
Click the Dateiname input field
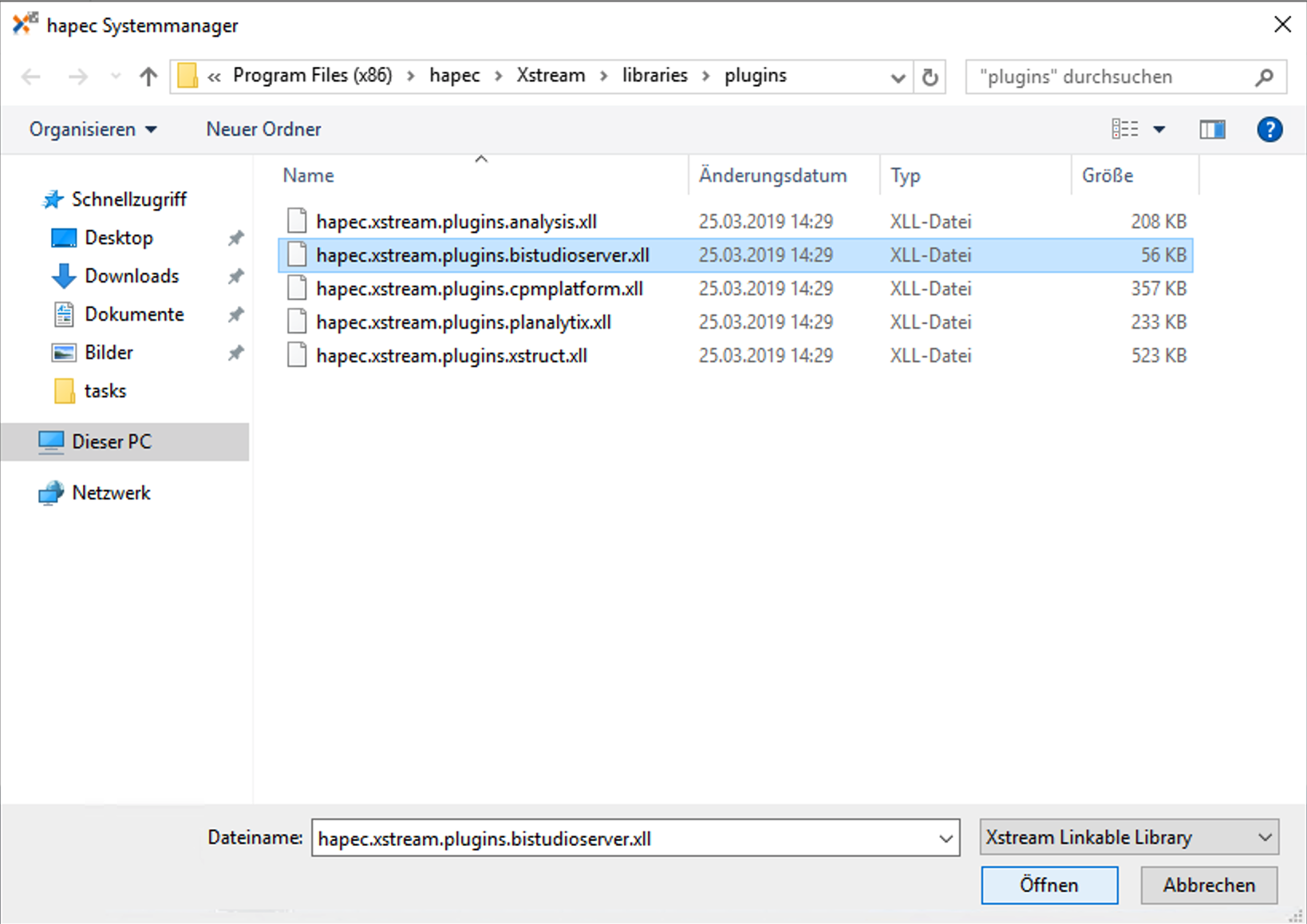[622, 839]
